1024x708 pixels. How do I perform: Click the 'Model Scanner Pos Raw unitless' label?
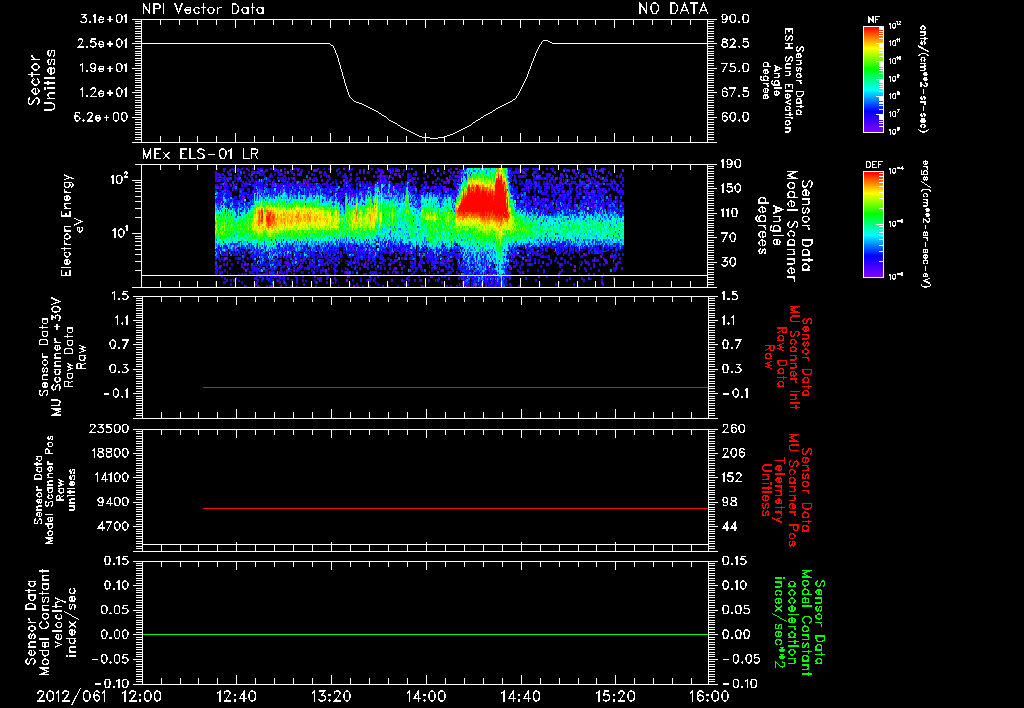[x=54, y=490]
